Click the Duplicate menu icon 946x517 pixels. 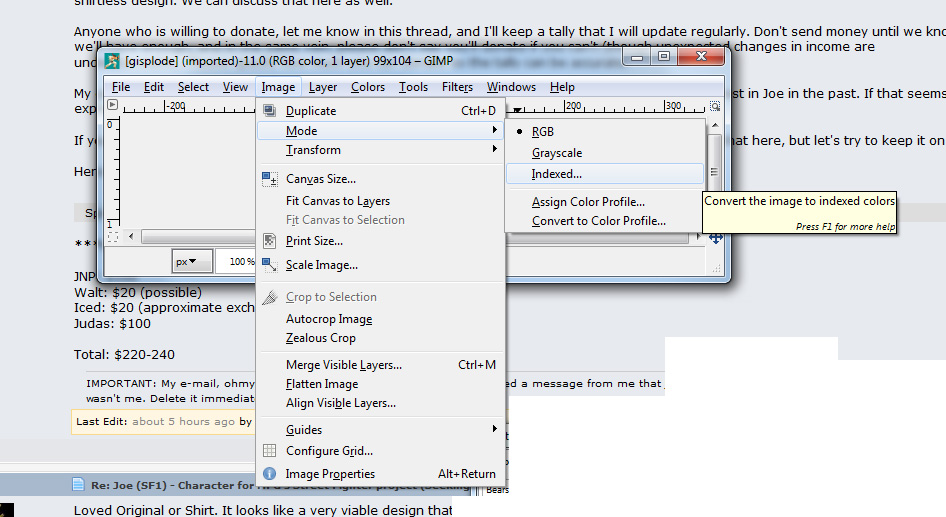pos(270,110)
